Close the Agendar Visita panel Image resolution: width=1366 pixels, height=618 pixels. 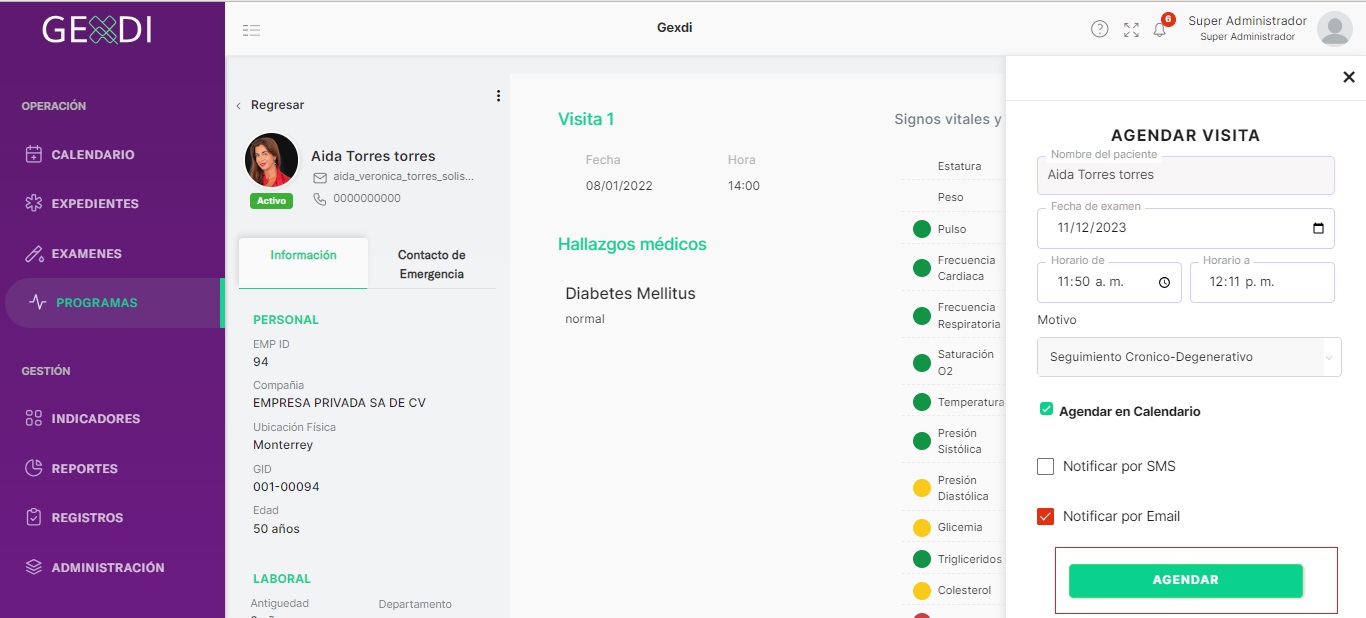tap(1348, 77)
